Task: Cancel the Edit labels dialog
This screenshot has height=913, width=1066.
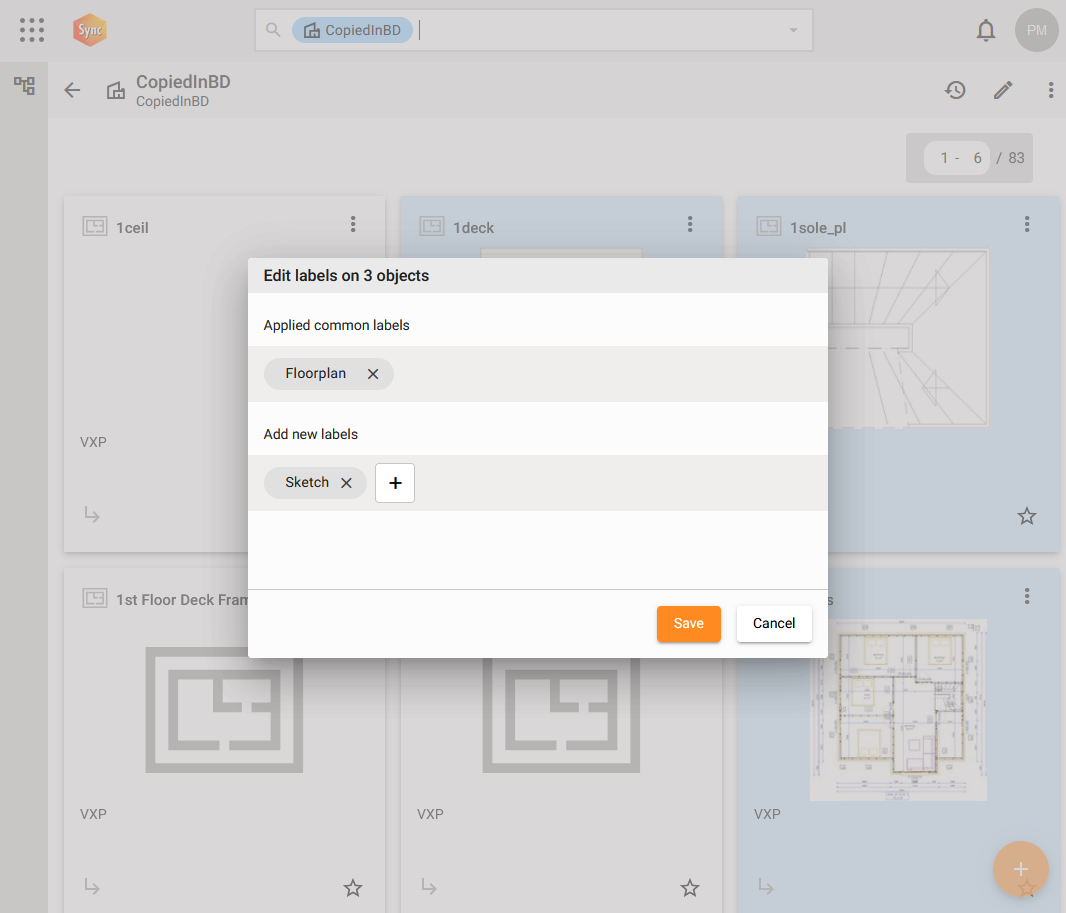Action: 773,623
